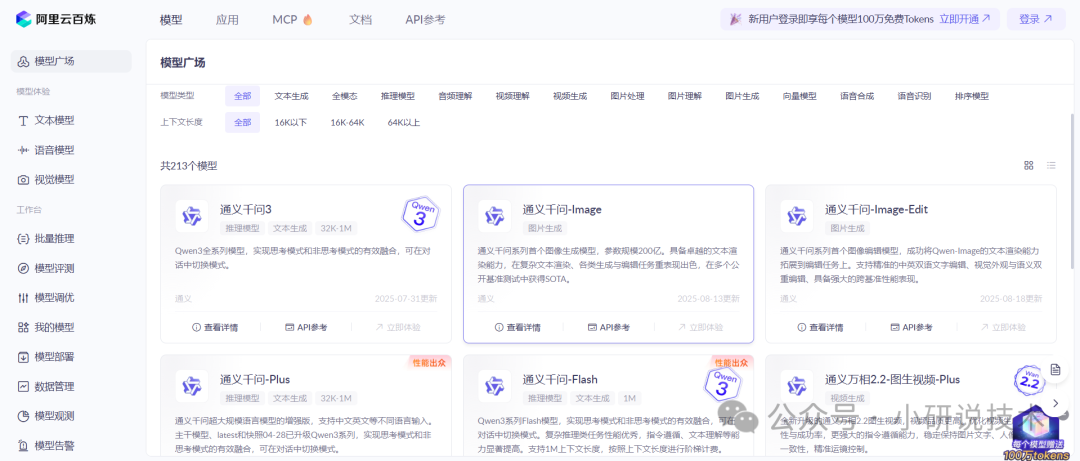Select the 文档 top navigation tab

click(x=360, y=20)
